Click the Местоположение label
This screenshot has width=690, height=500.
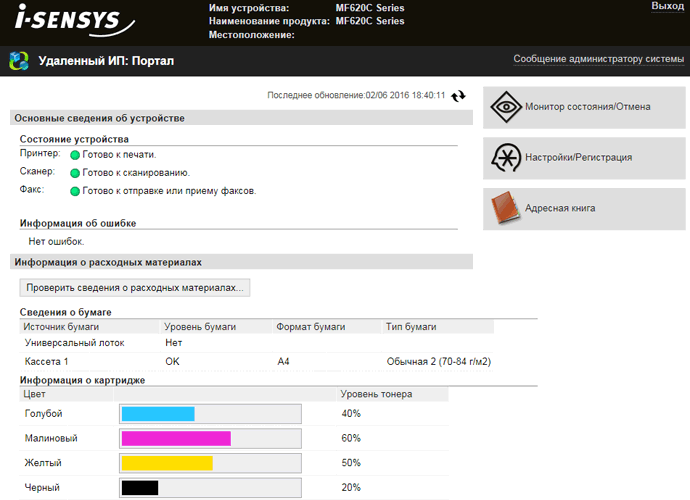click(x=252, y=35)
